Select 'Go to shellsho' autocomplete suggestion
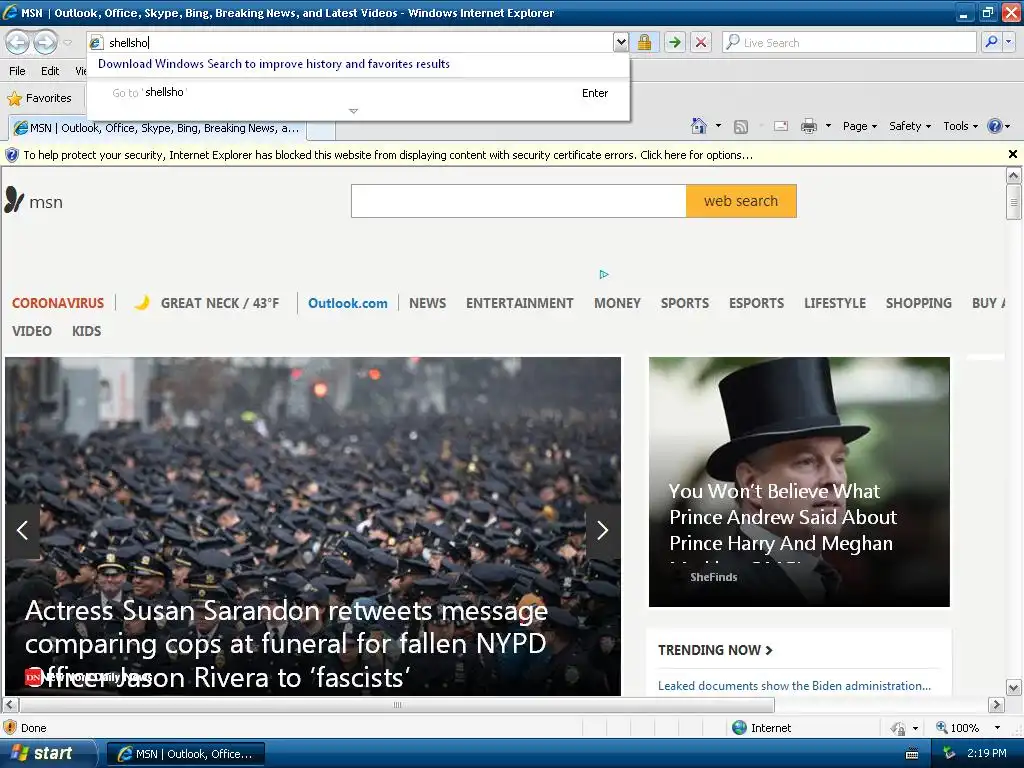This screenshot has width=1024, height=768. 359,93
